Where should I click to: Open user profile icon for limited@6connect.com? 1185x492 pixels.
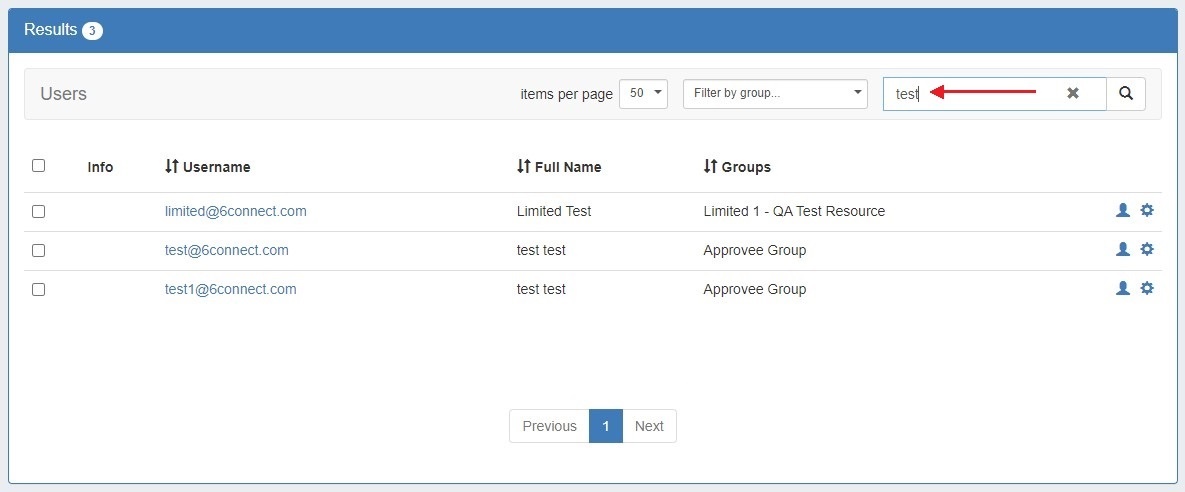pos(1122,211)
